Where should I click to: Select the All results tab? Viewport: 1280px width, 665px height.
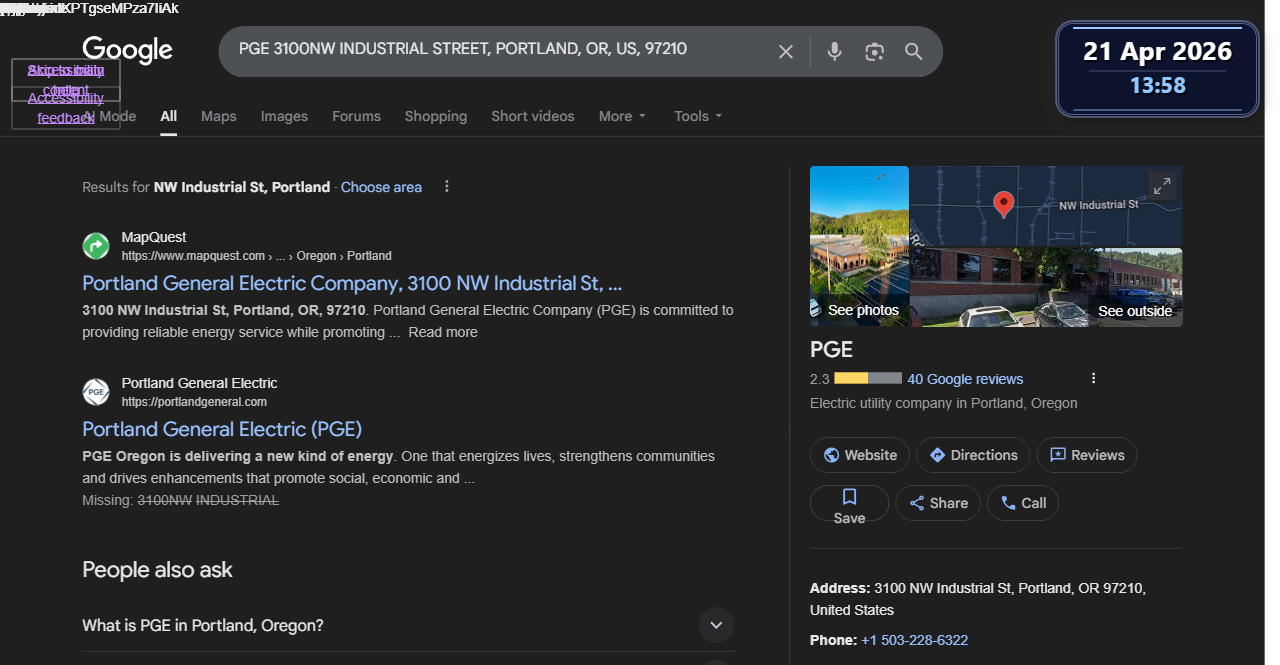(169, 116)
